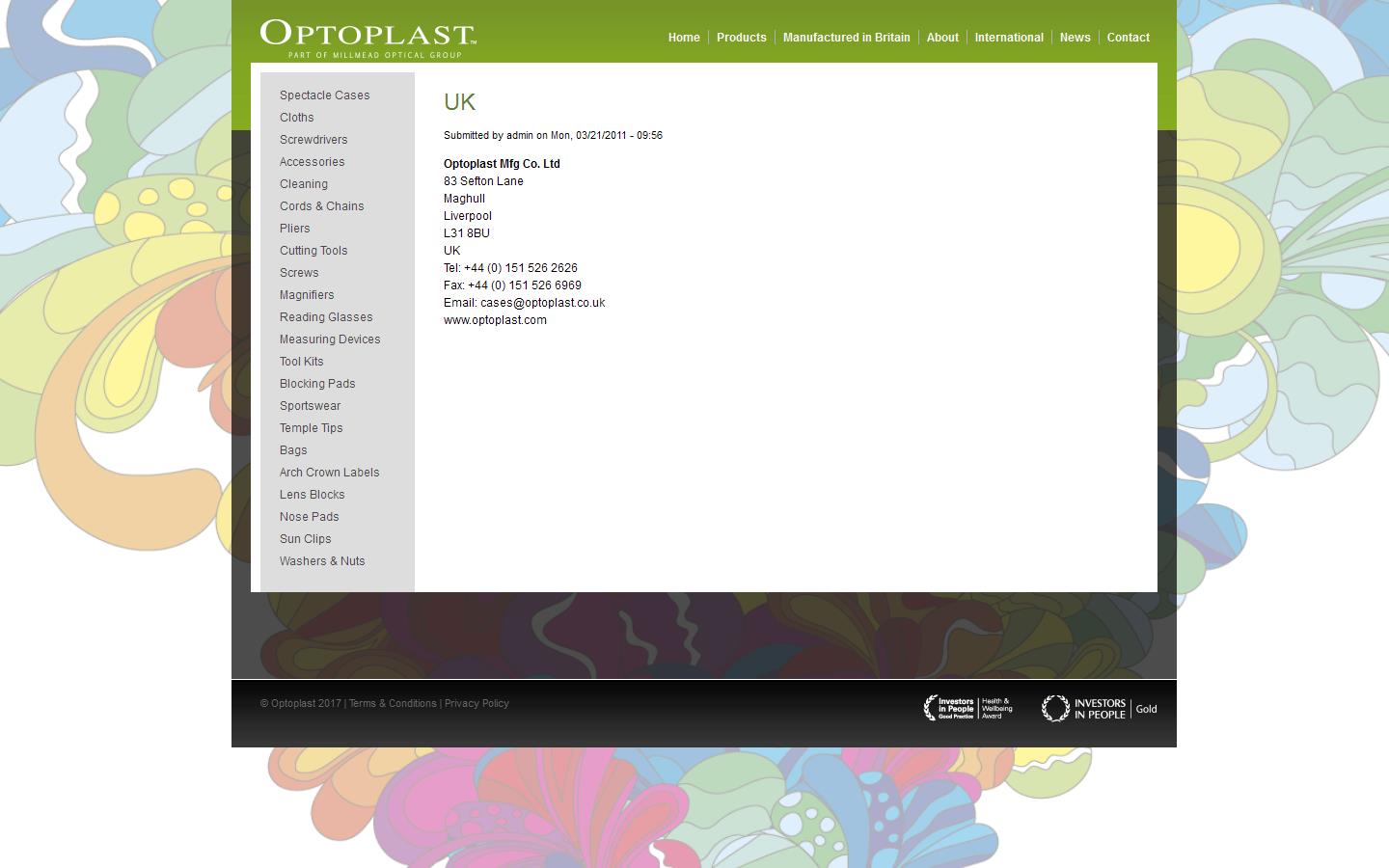Click the cases@optoplast.co.uk email link
This screenshot has height=868, width=1389.
coord(543,303)
